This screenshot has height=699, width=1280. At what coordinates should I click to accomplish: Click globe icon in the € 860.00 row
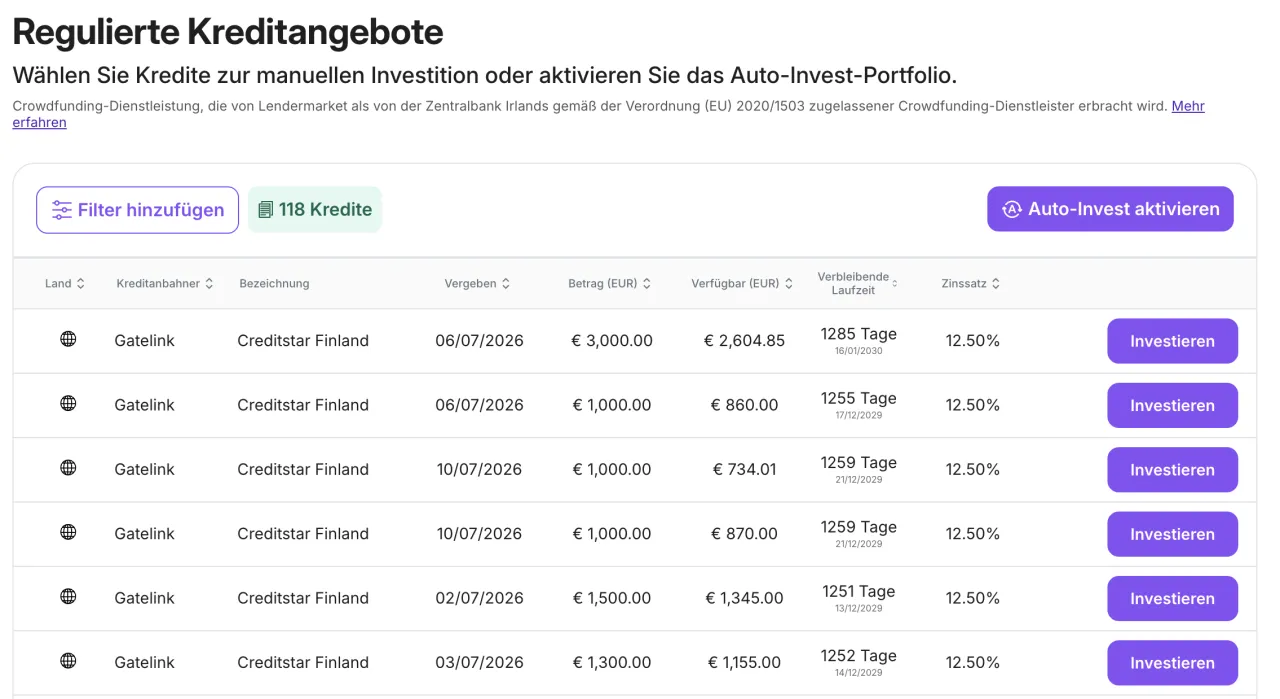(x=68, y=403)
